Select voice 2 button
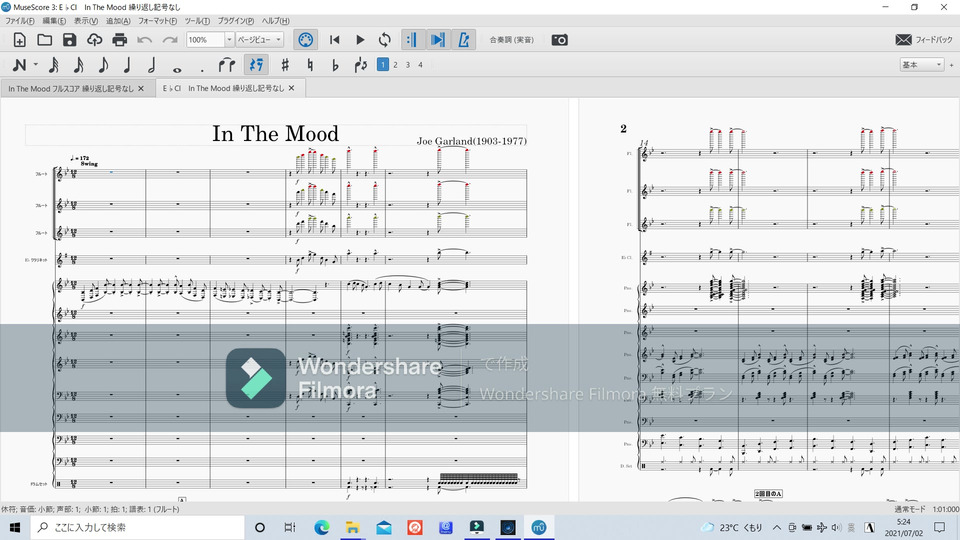The height and width of the screenshot is (540, 960). (396, 64)
